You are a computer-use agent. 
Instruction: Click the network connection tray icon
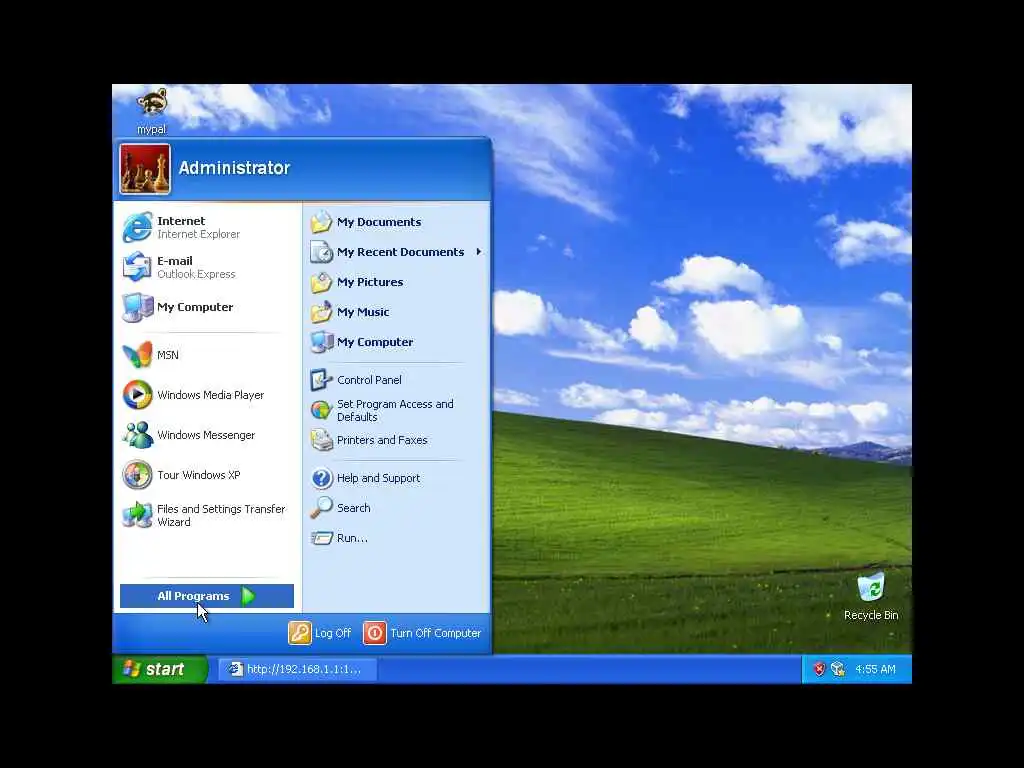839,669
